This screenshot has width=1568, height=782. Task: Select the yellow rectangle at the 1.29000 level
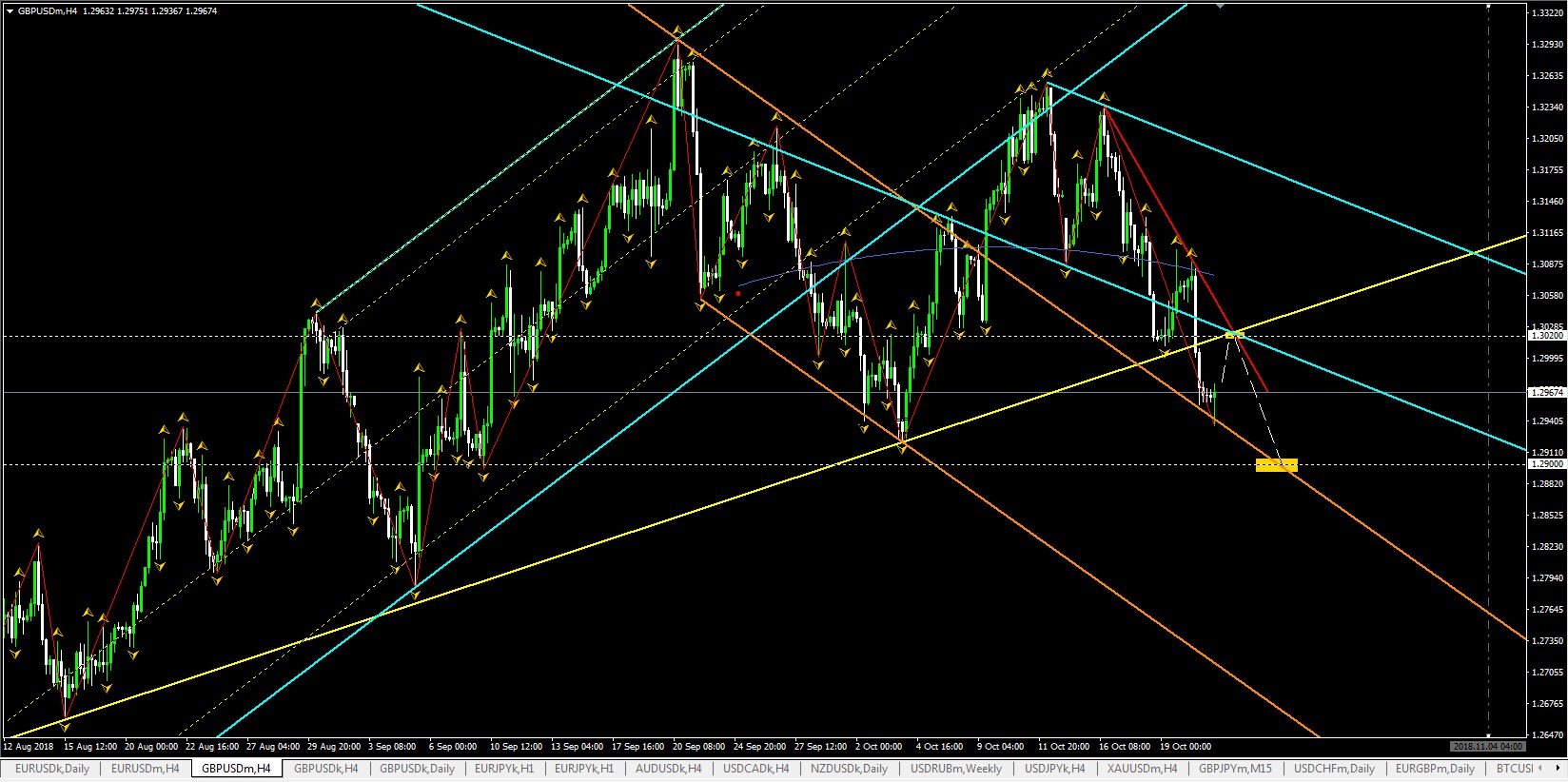(x=1276, y=465)
